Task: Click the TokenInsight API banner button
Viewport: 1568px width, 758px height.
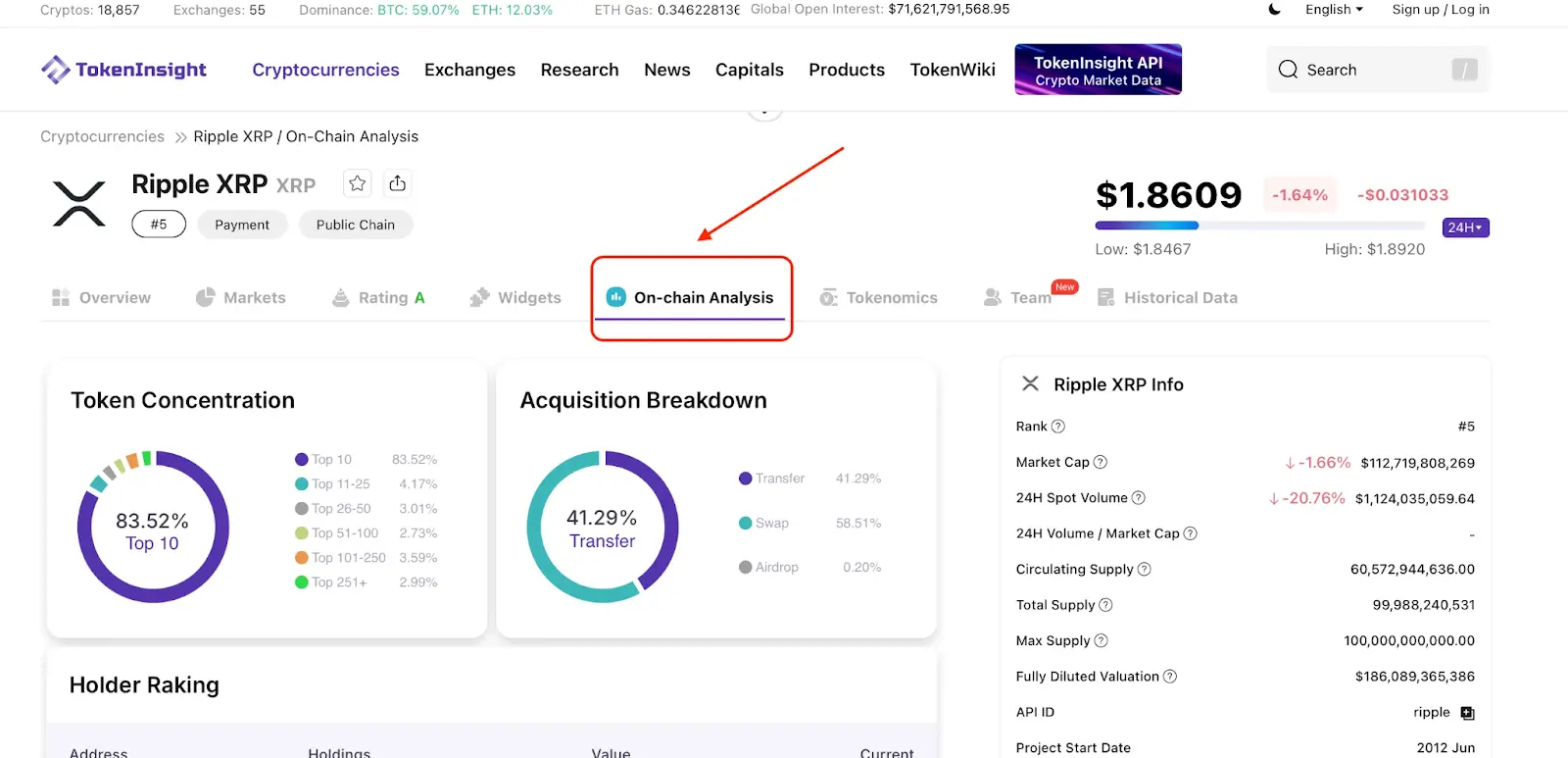Action: click(1098, 70)
